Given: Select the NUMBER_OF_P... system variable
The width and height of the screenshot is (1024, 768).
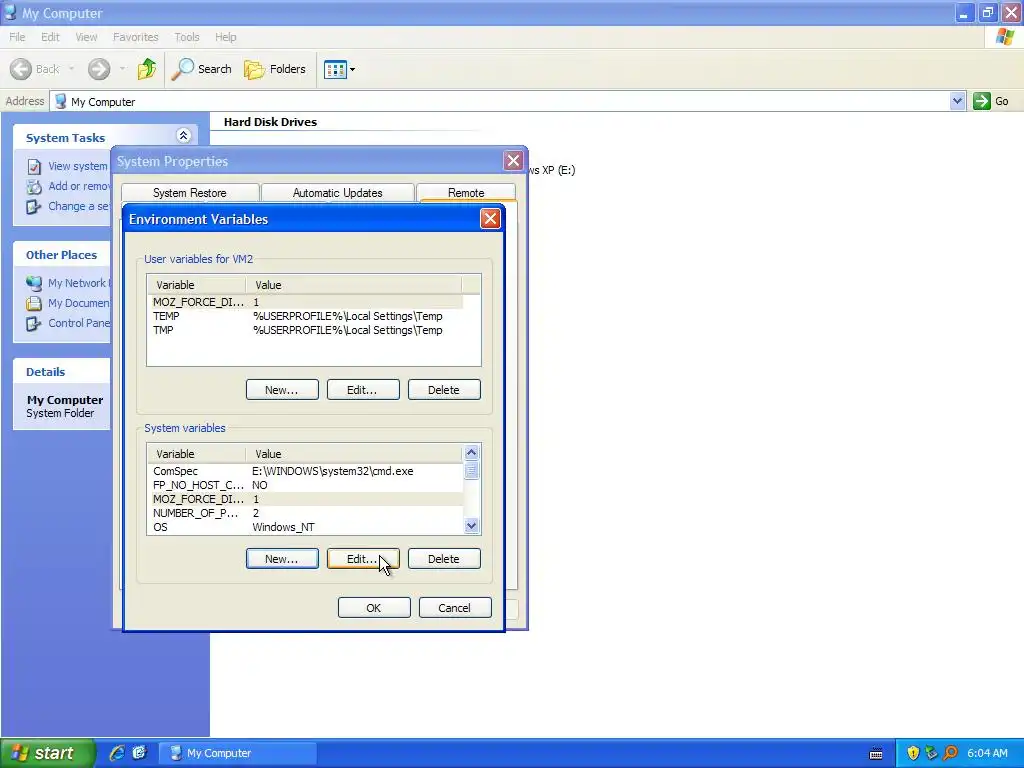Looking at the screenshot, I should (306, 513).
